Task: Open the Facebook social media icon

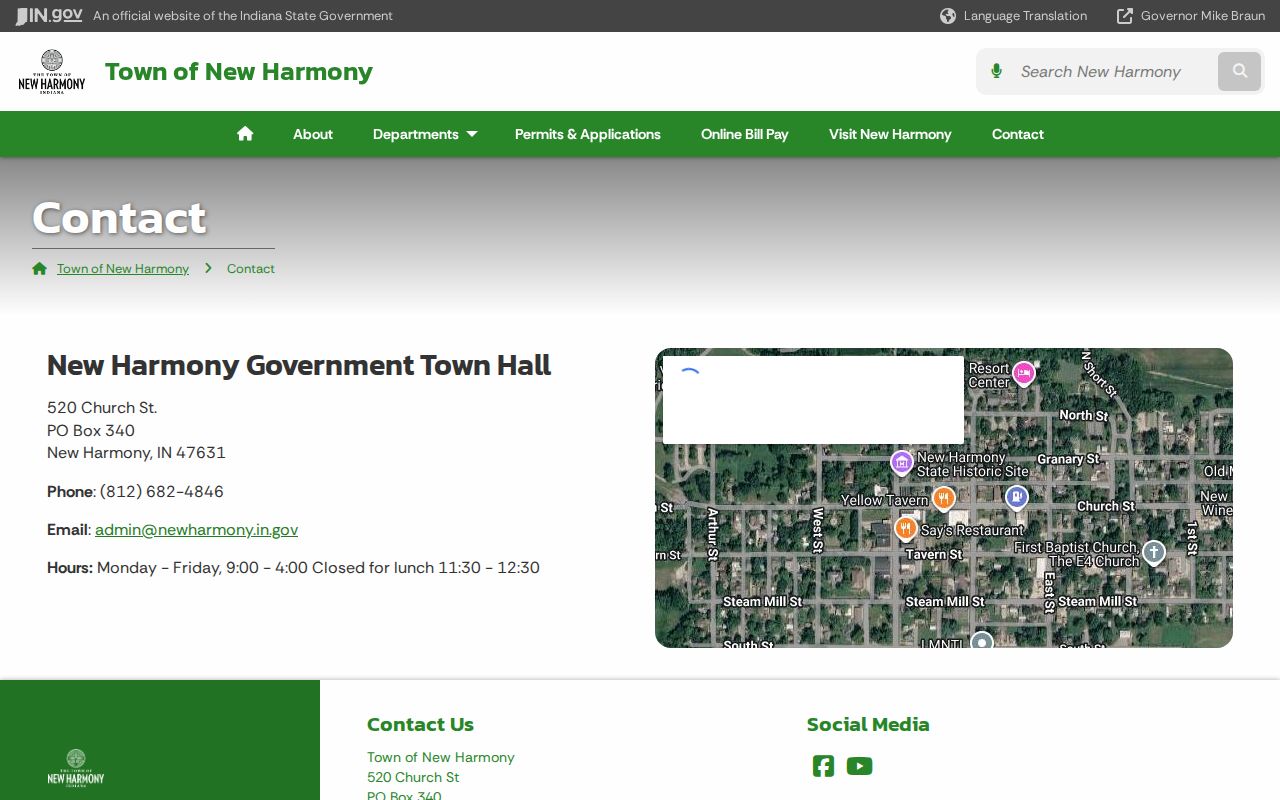Action: [823, 766]
